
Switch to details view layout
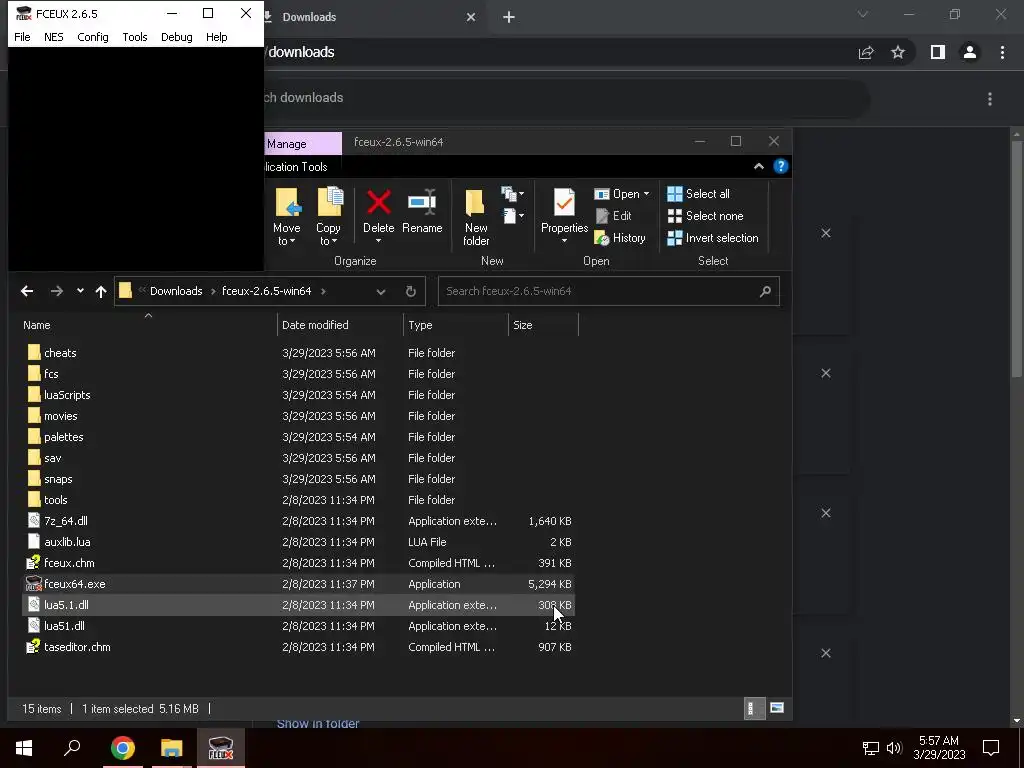click(754, 709)
